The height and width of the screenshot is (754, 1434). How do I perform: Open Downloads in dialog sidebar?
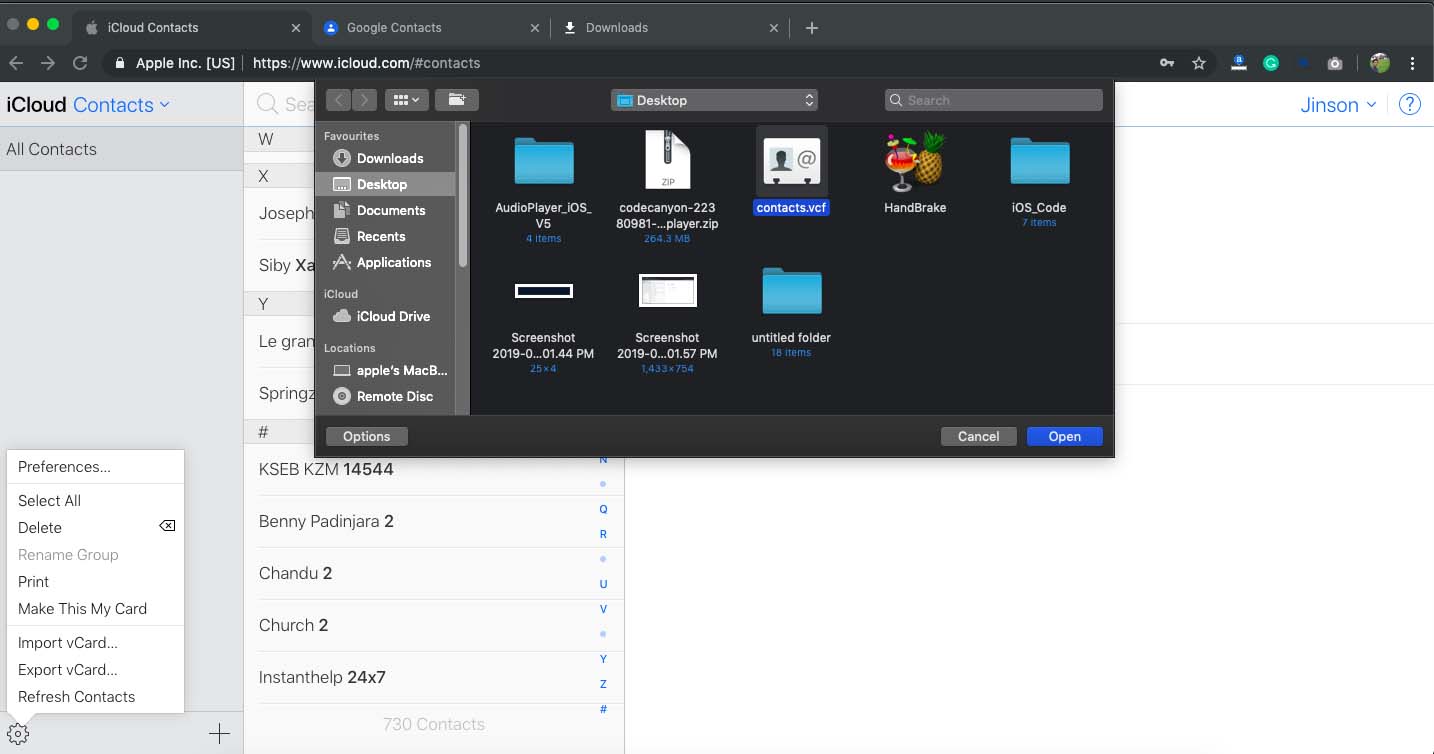(386, 158)
